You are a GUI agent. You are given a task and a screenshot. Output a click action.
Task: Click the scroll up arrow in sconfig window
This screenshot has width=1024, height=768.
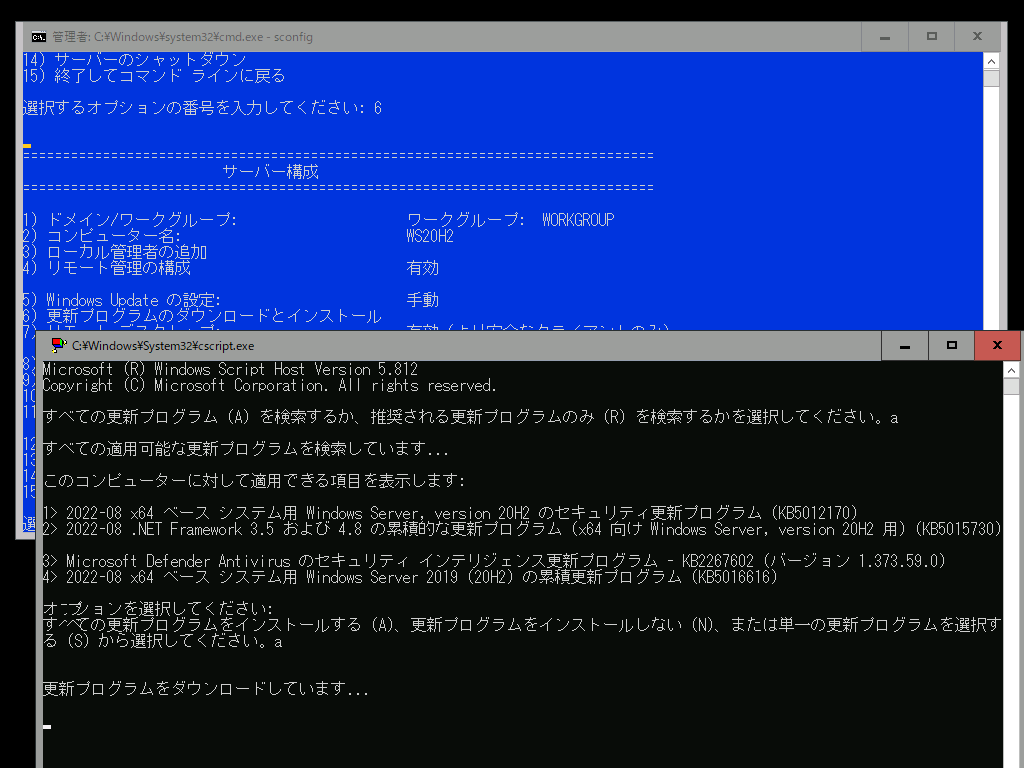click(x=991, y=60)
